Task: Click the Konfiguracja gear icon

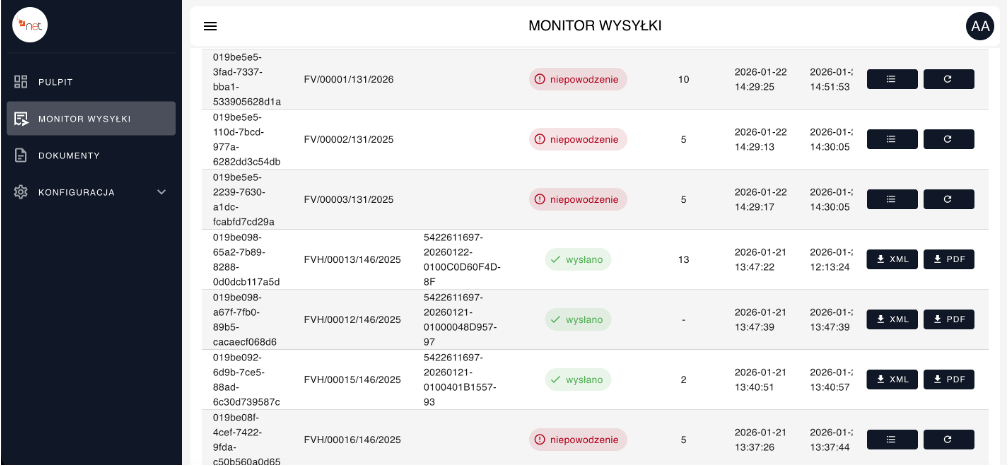Action: click(x=20, y=192)
